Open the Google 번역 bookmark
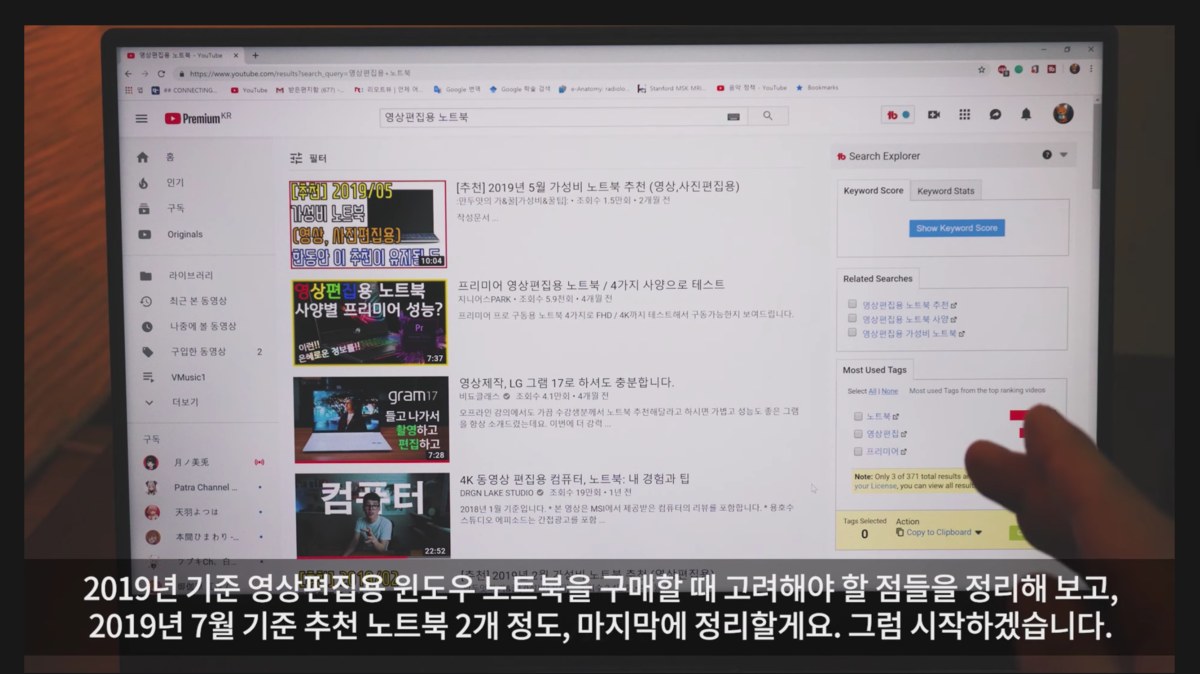This screenshot has width=1200, height=674. tap(457, 89)
